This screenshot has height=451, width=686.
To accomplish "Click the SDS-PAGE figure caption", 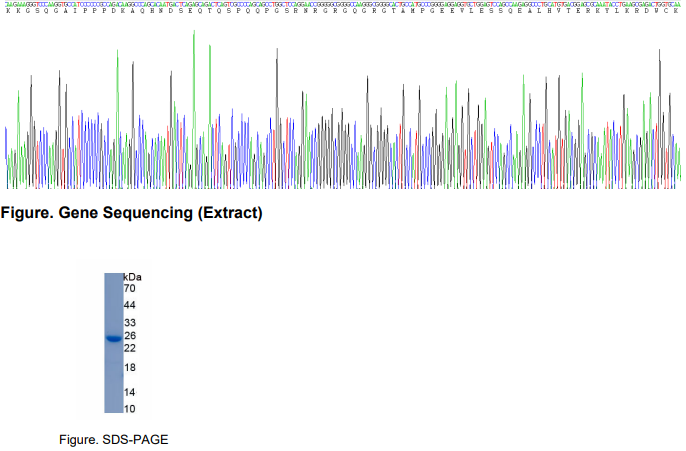I will (106, 439).
